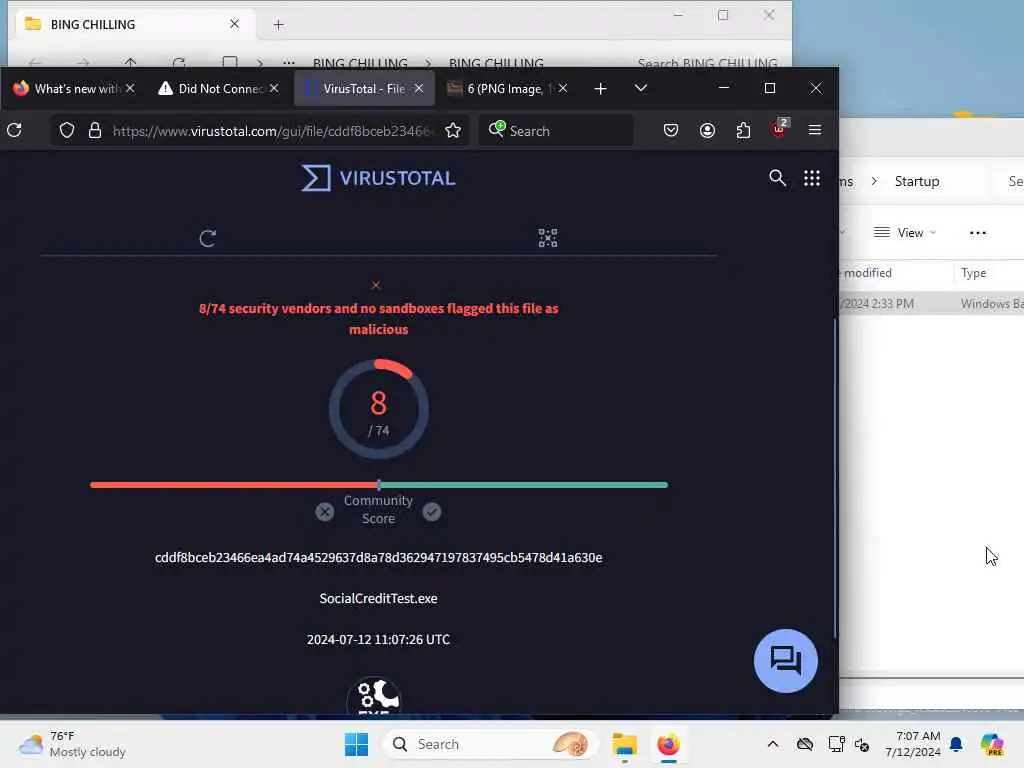Screen dimensions: 1024x768
Task: Click the 8/74 detection score circle
Action: point(379,409)
